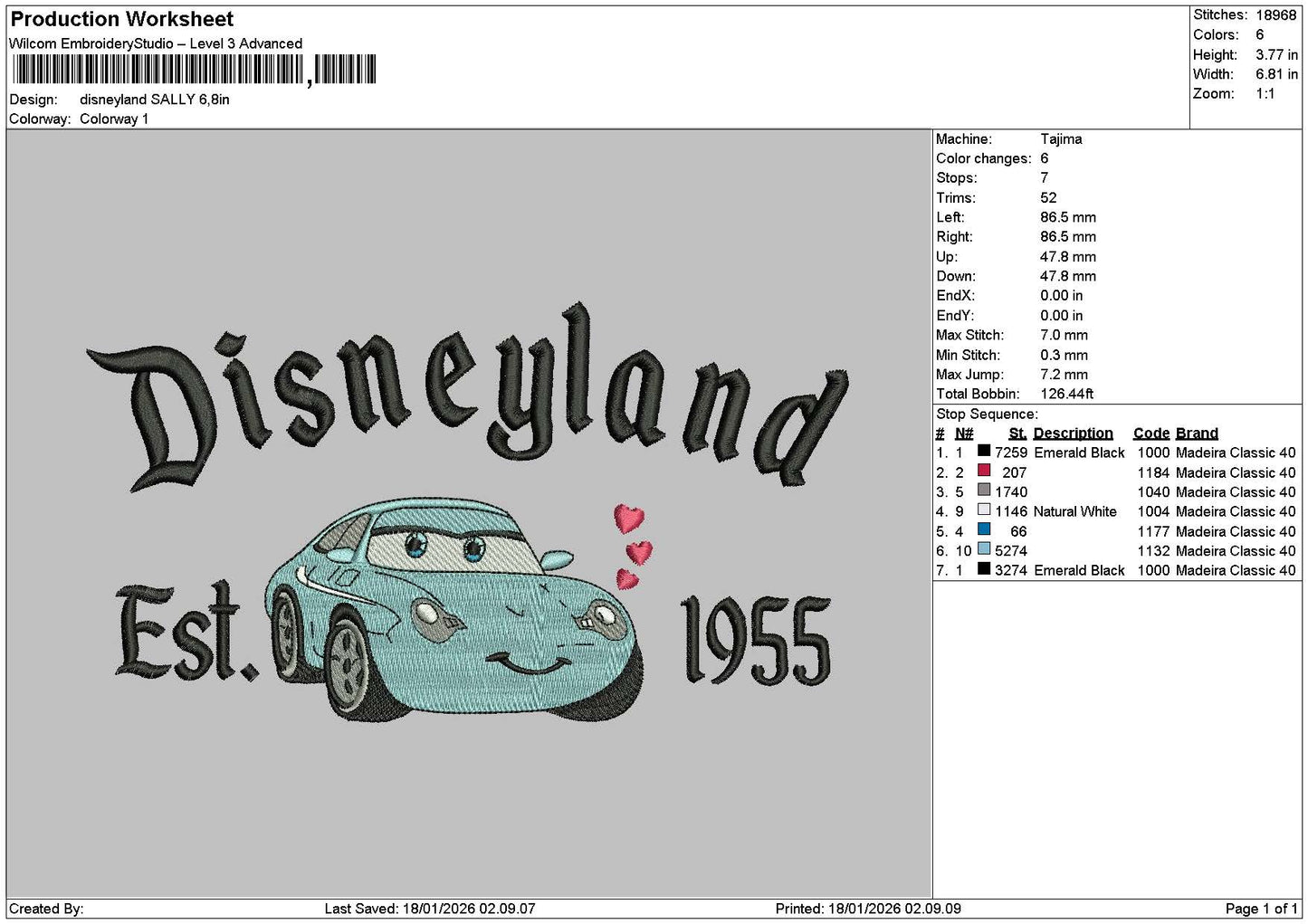Click 'Emerald Black' in stop row 7
1308x924 pixels.
1079,570
